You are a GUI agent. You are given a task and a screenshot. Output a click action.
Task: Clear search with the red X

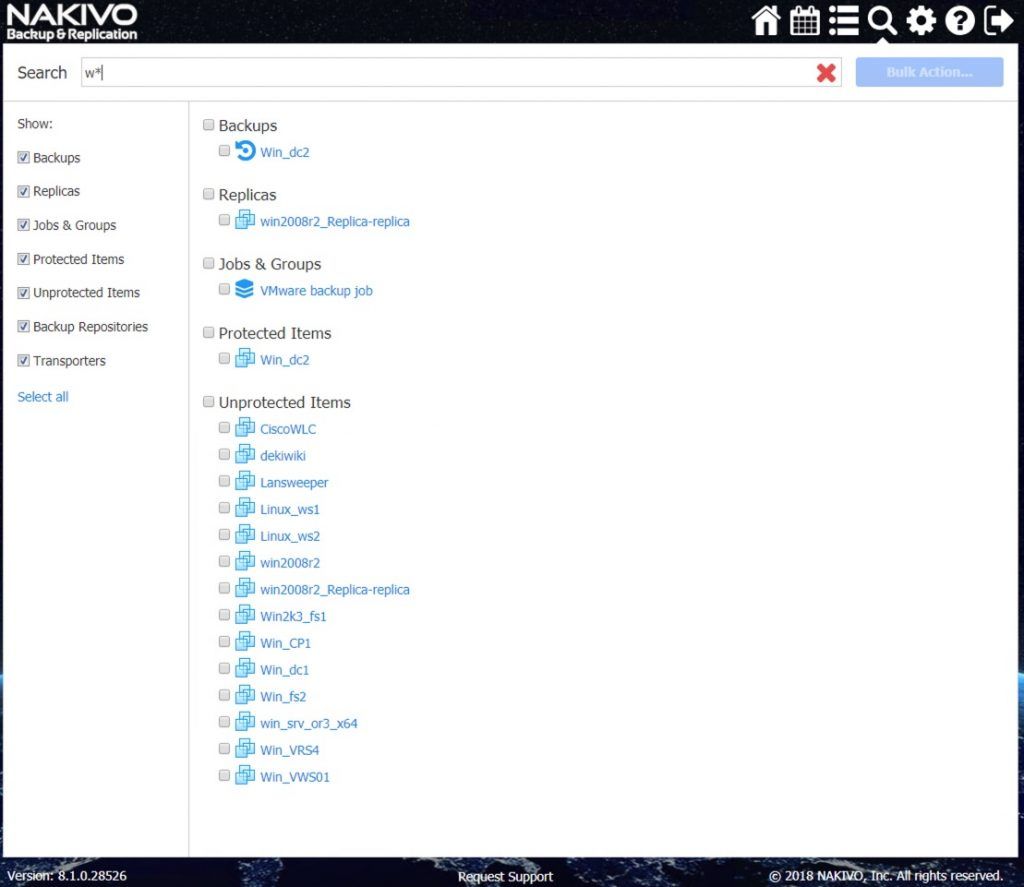pos(826,73)
